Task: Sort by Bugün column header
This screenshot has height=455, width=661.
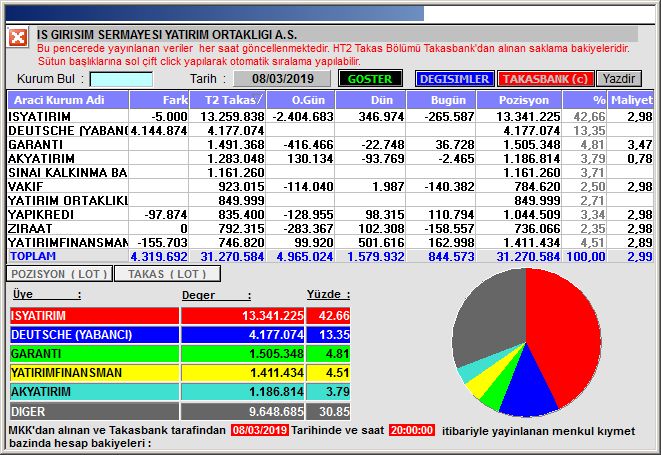Action: point(441,100)
